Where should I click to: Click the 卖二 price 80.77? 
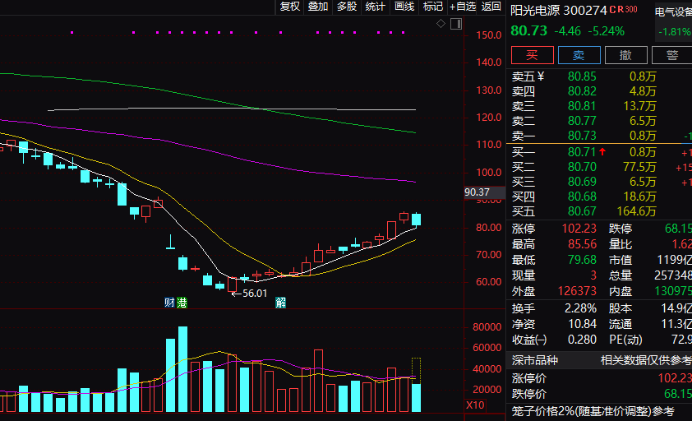582,121
